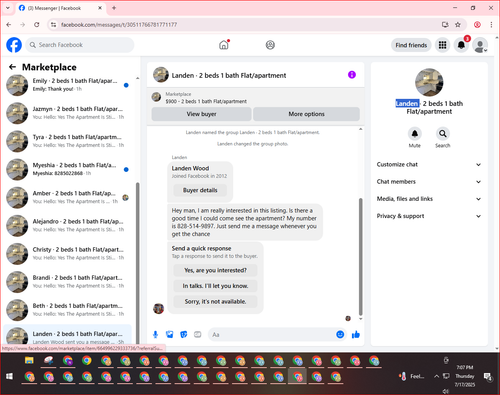Open Windows Start menu
The height and width of the screenshot is (395, 500).
9,377
